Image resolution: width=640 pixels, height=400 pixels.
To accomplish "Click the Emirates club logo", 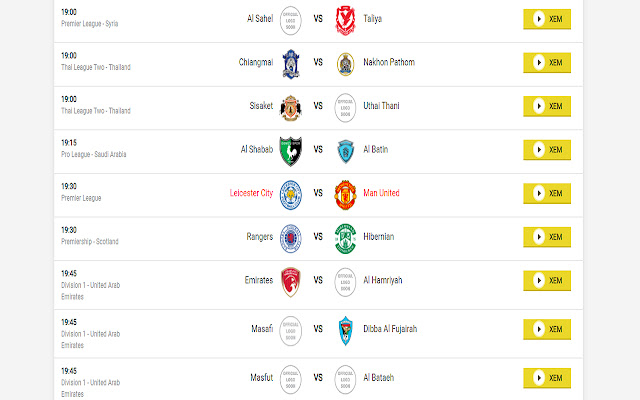I will (291, 280).
